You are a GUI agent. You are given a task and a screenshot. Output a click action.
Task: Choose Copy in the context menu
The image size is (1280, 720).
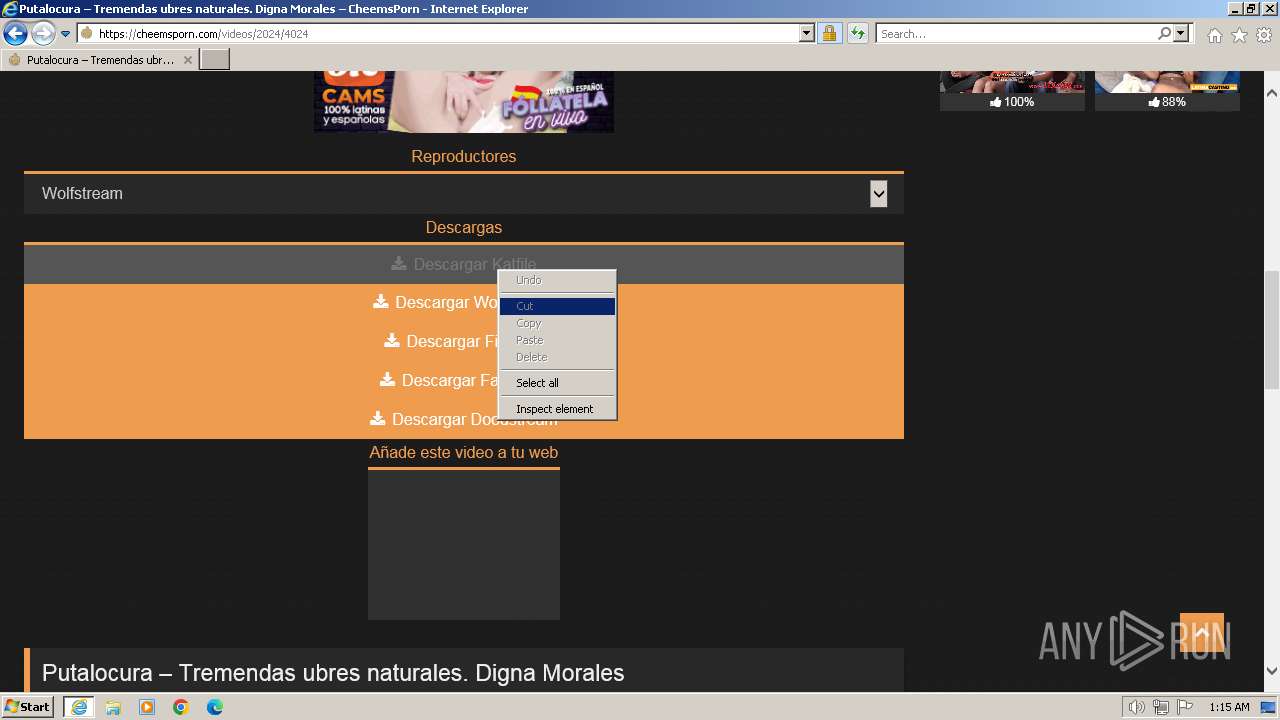(x=557, y=323)
